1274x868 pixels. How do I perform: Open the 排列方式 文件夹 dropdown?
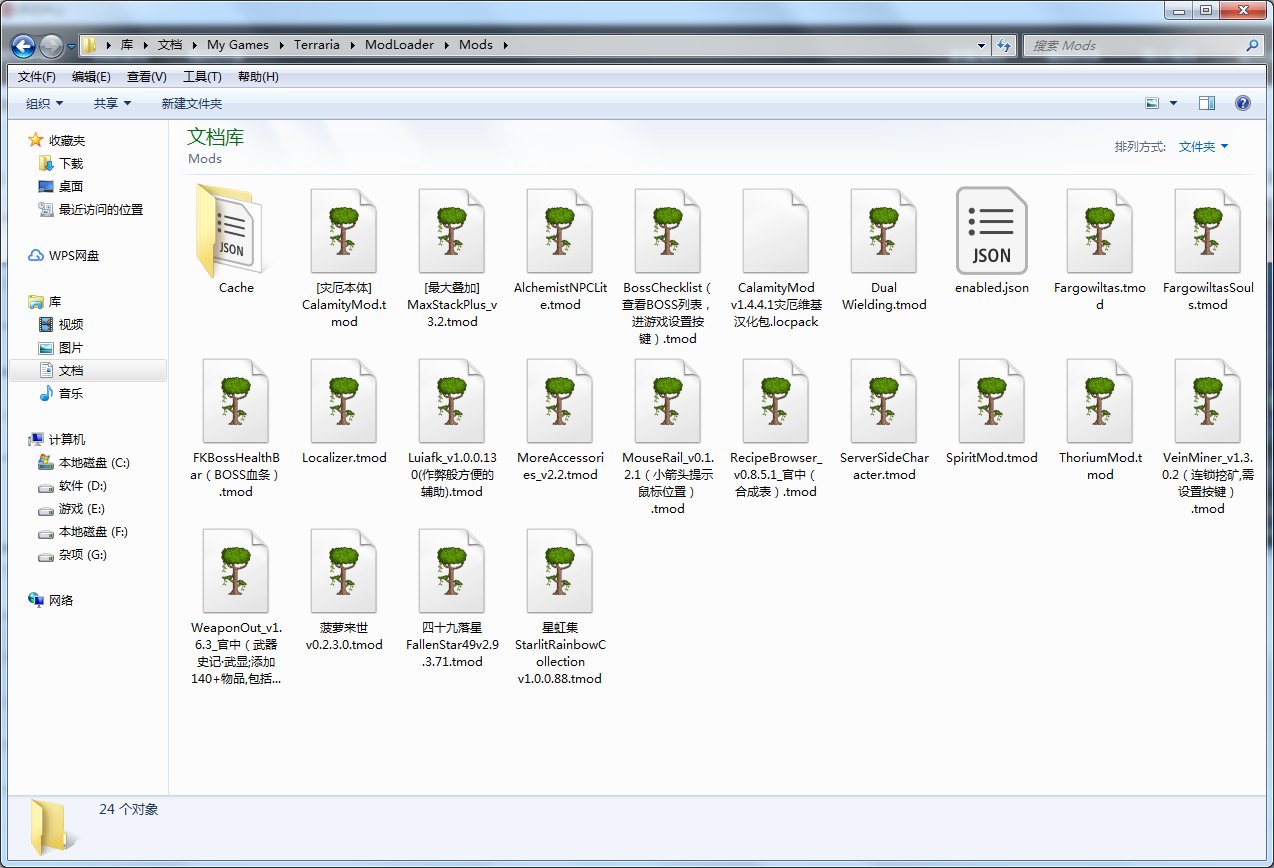(1203, 147)
